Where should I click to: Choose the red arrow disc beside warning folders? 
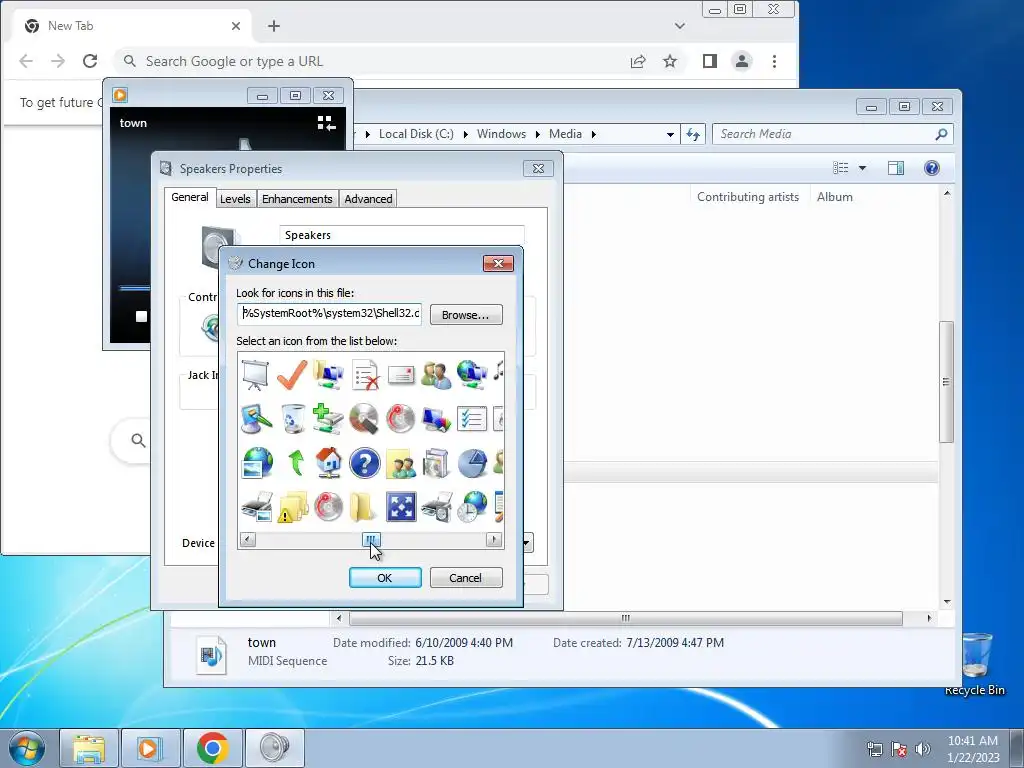(x=328, y=507)
